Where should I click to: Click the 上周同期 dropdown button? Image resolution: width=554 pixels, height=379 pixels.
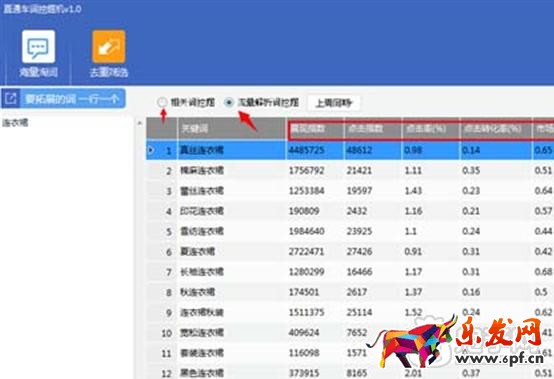pos(334,103)
